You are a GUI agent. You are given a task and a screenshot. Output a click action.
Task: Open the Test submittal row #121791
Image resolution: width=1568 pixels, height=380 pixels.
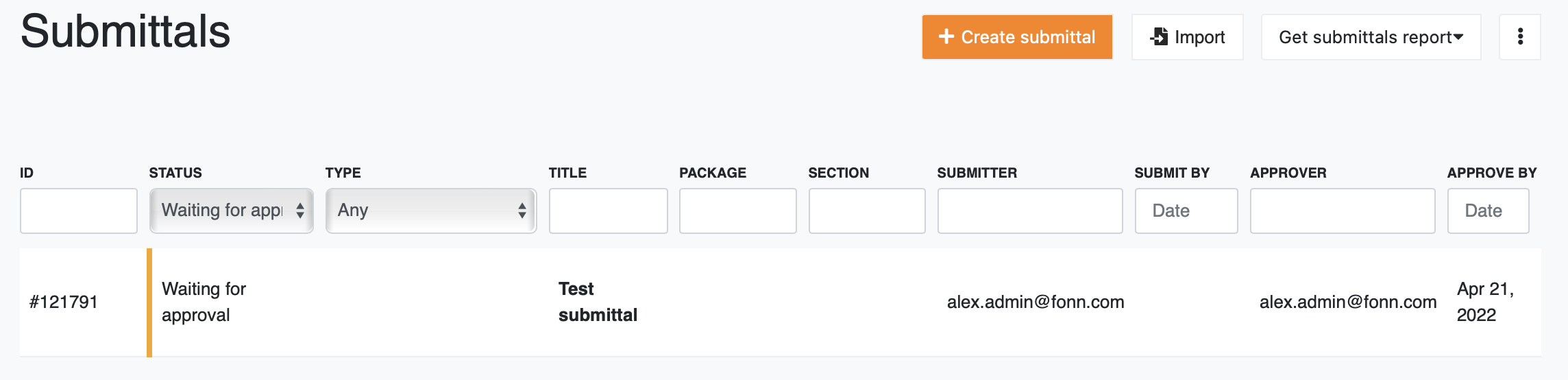781,302
